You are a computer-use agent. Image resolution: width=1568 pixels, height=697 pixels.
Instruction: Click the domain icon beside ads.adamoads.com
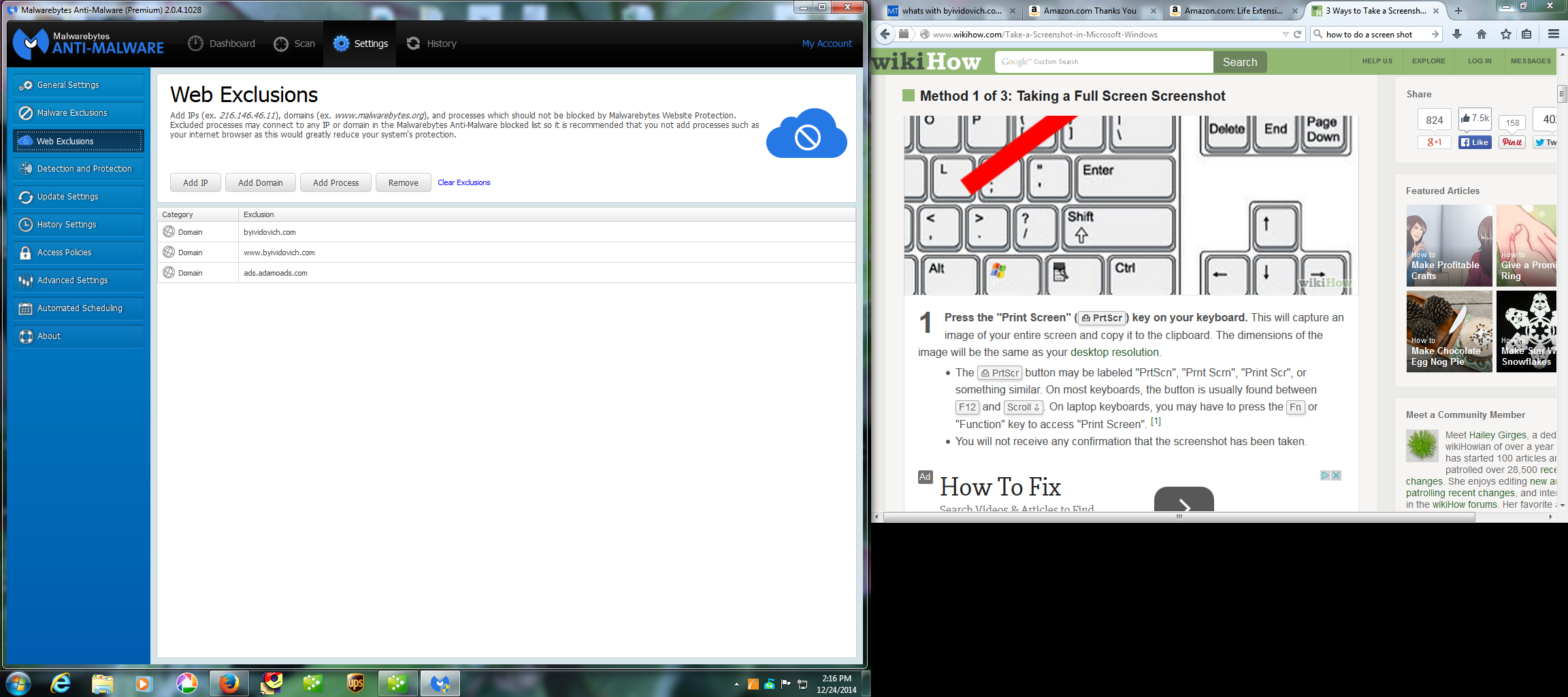click(169, 272)
